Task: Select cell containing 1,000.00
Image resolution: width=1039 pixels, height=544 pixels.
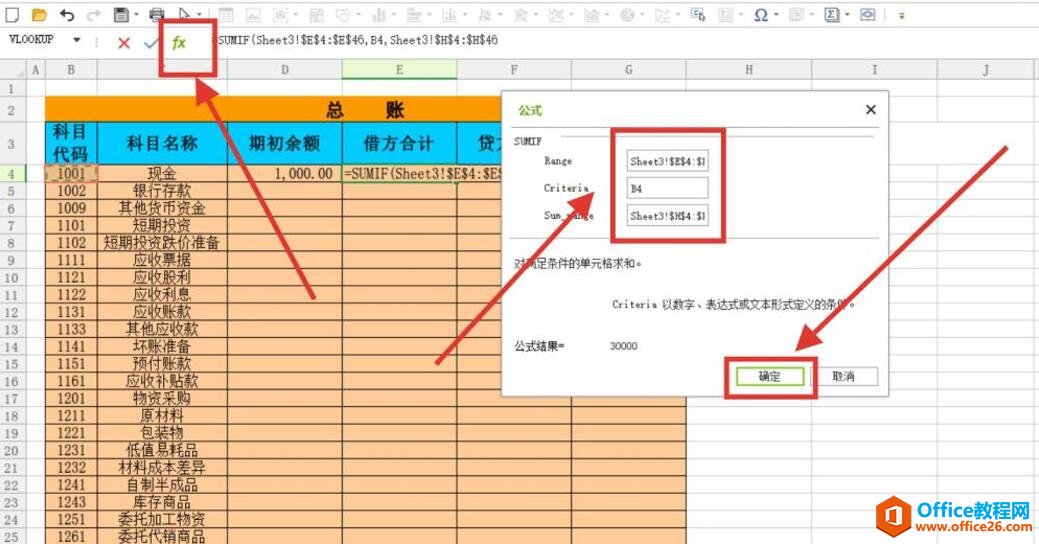Action: coord(284,174)
